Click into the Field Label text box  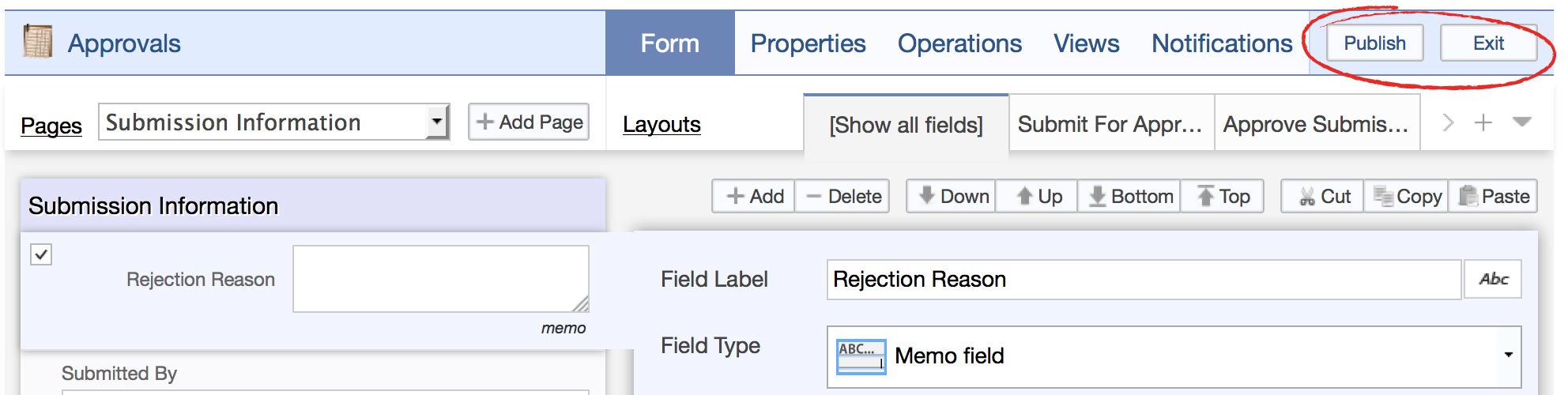tap(1144, 280)
